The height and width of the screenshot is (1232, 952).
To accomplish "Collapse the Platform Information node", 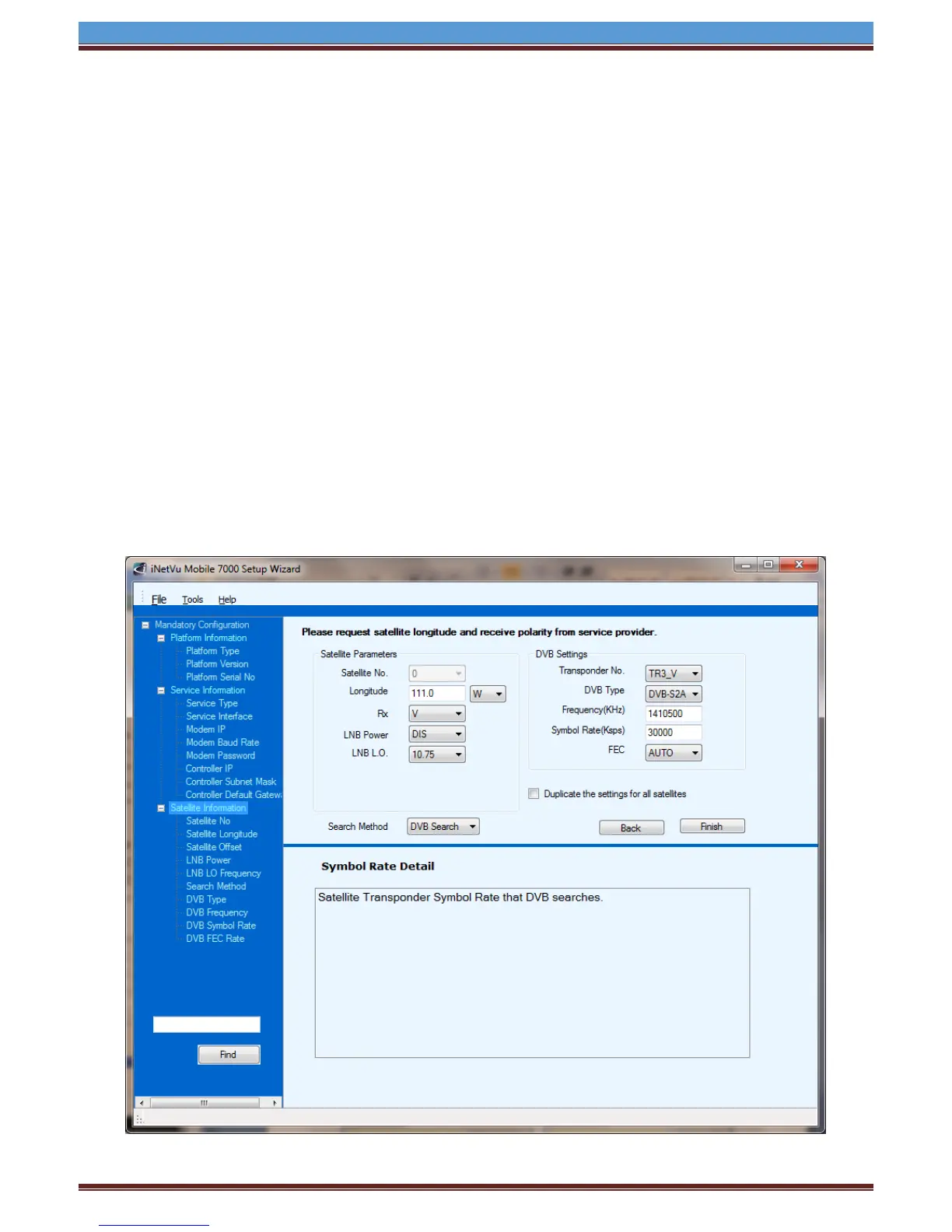I will tap(161, 638).
